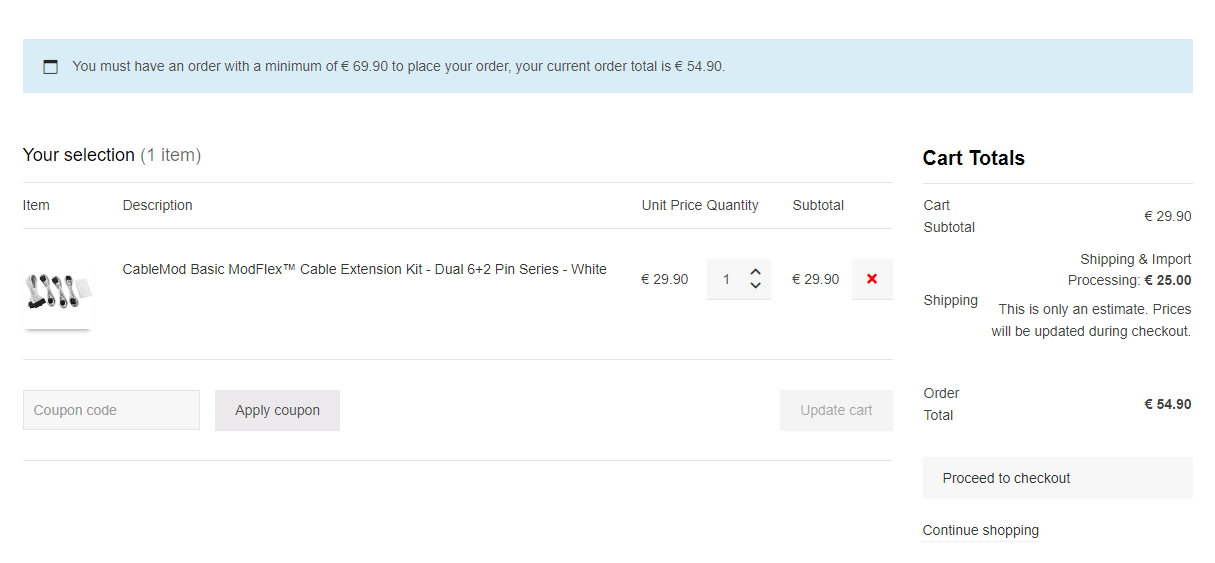Click the window icon in the notice banner
This screenshot has height=563, width=1215.
tap(50, 67)
